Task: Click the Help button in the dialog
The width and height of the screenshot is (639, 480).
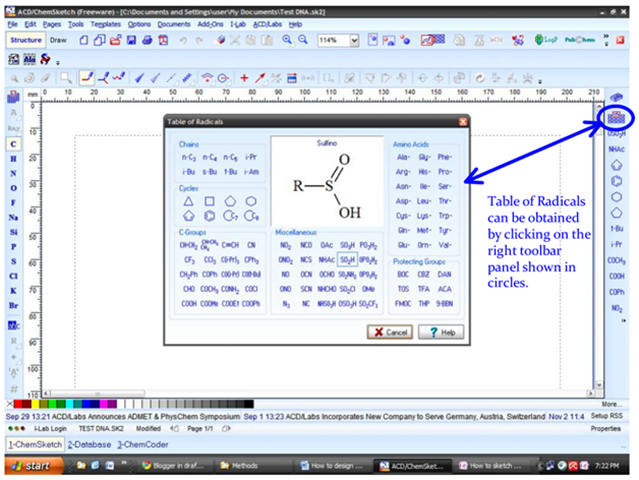Action: pos(441,332)
